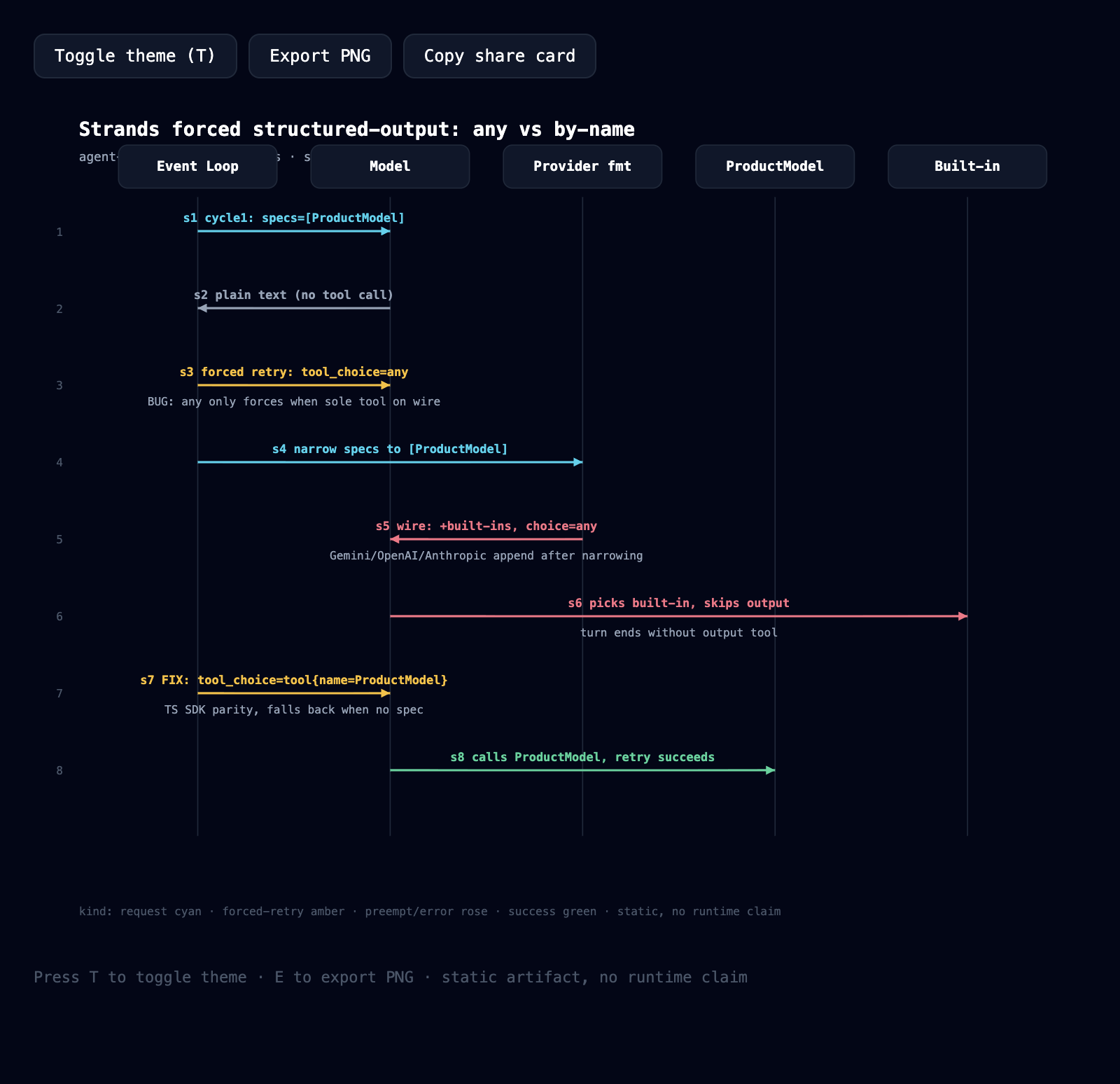Viewport: 1120px width, 1084px height.
Task: Click the s8 calls ProductModel message label
Action: pyautogui.click(x=582, y=757)
